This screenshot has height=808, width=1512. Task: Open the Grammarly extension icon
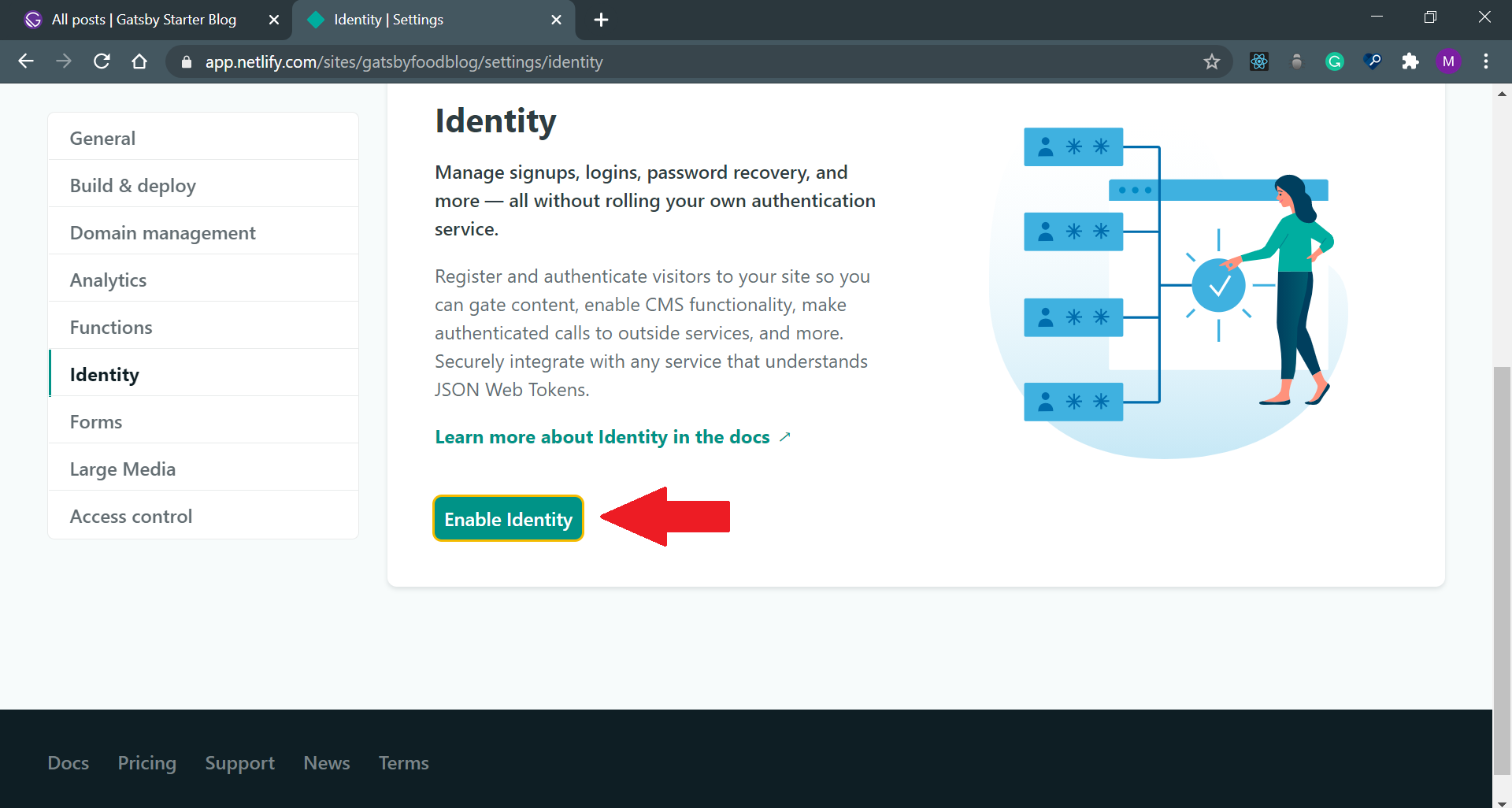point(1335,61)
